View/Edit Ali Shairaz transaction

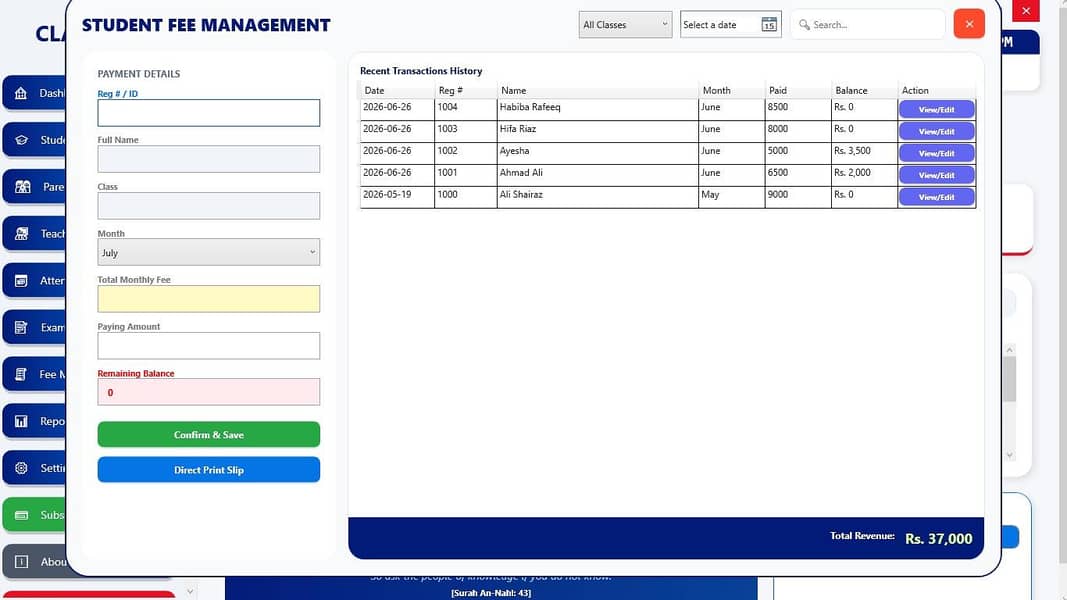pos(936,197)
